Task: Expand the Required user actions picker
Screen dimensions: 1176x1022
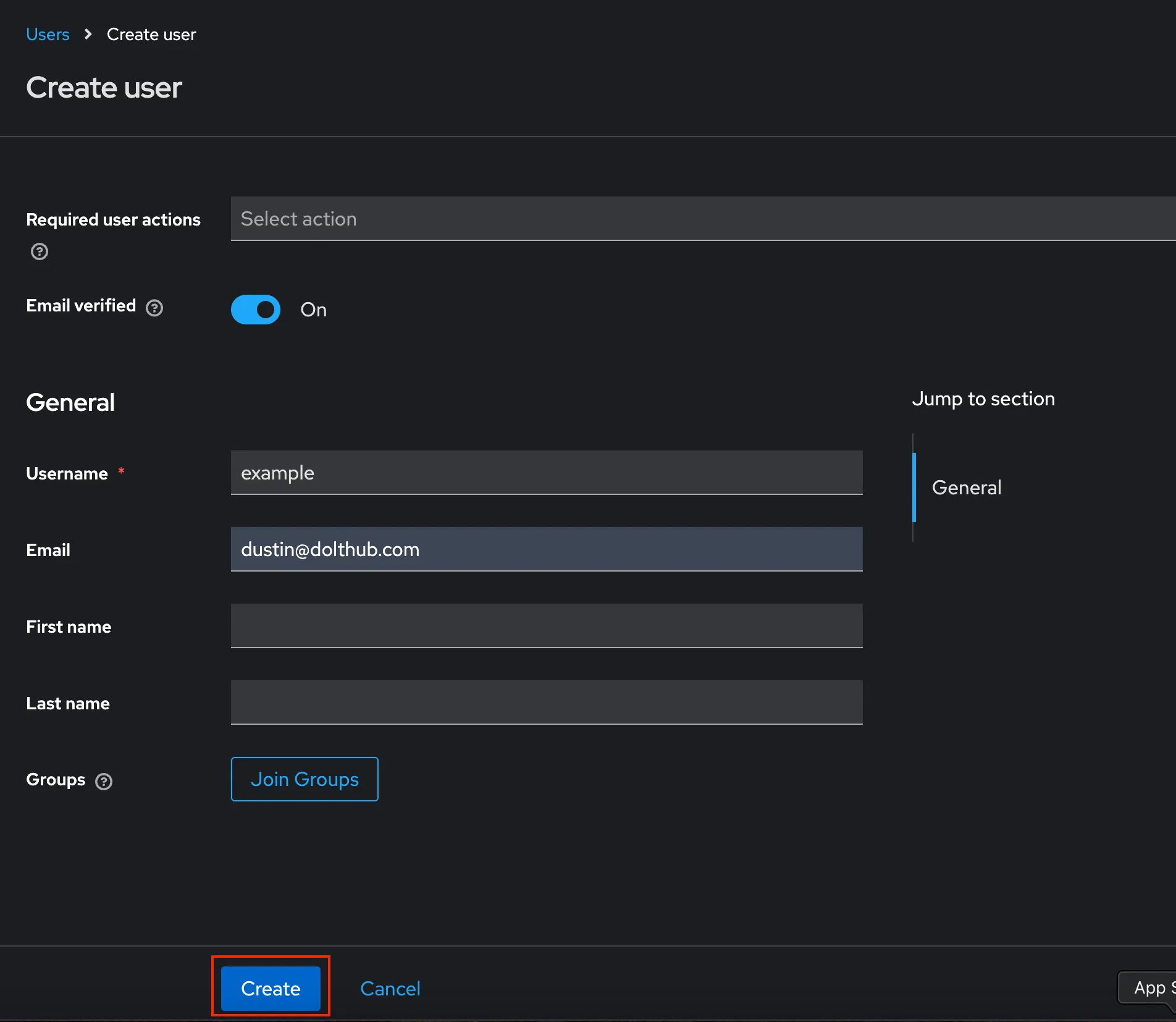Action: coord(556,219)
